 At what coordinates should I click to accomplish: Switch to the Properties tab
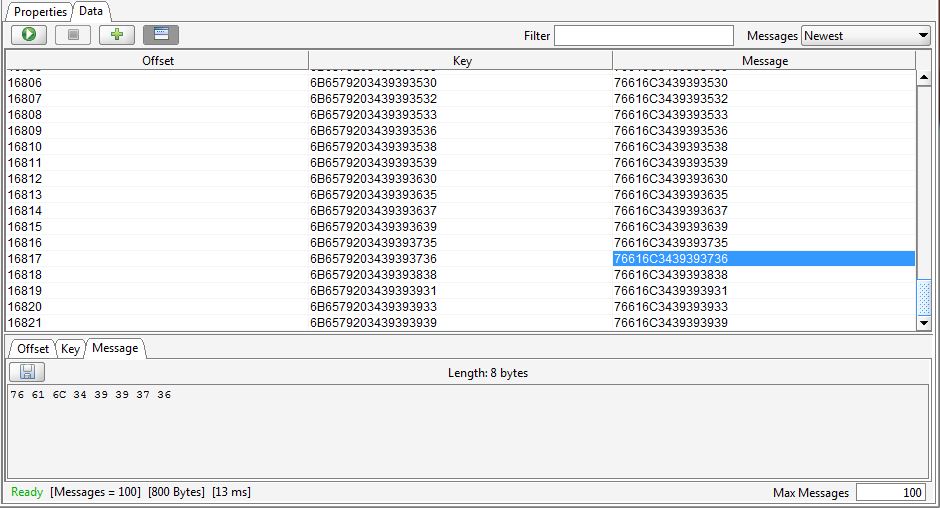(x=40, y=12)
